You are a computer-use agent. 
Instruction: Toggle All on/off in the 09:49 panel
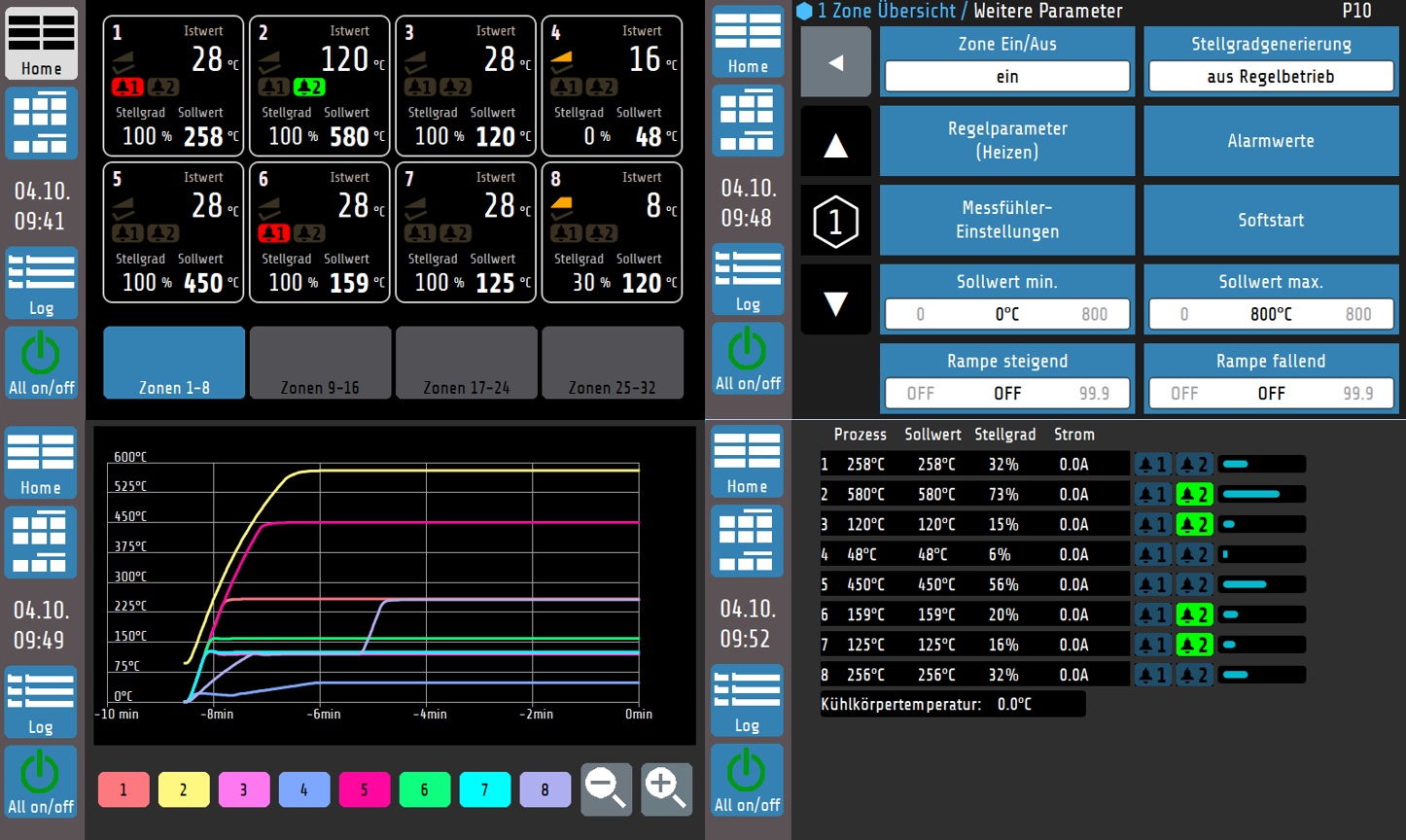point(41,782)
